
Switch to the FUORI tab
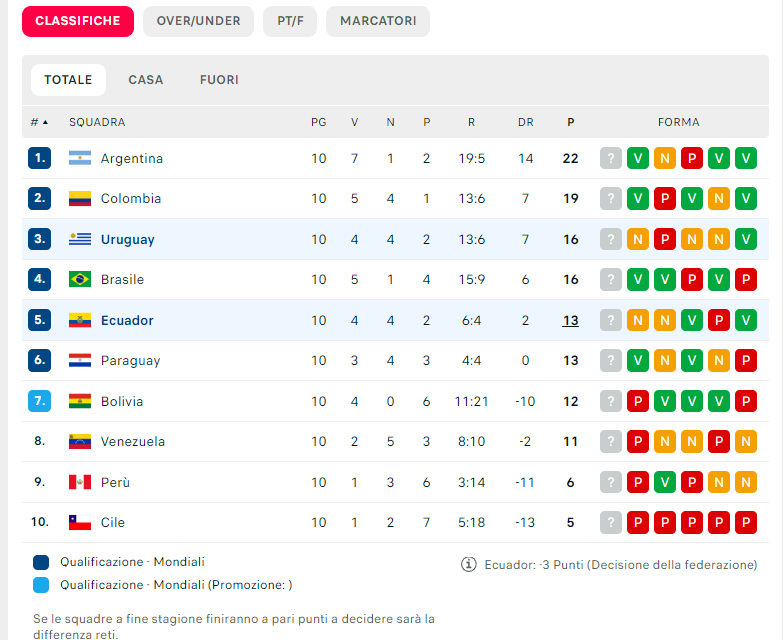tap(219, 80)
